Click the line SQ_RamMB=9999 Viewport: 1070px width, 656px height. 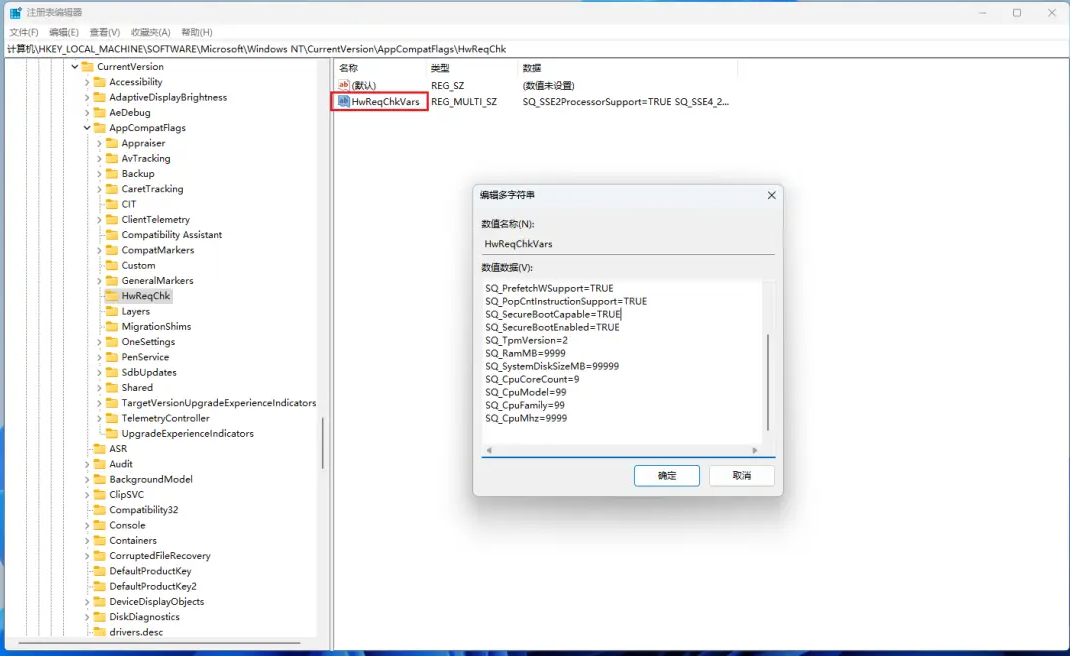coord(525,354)
